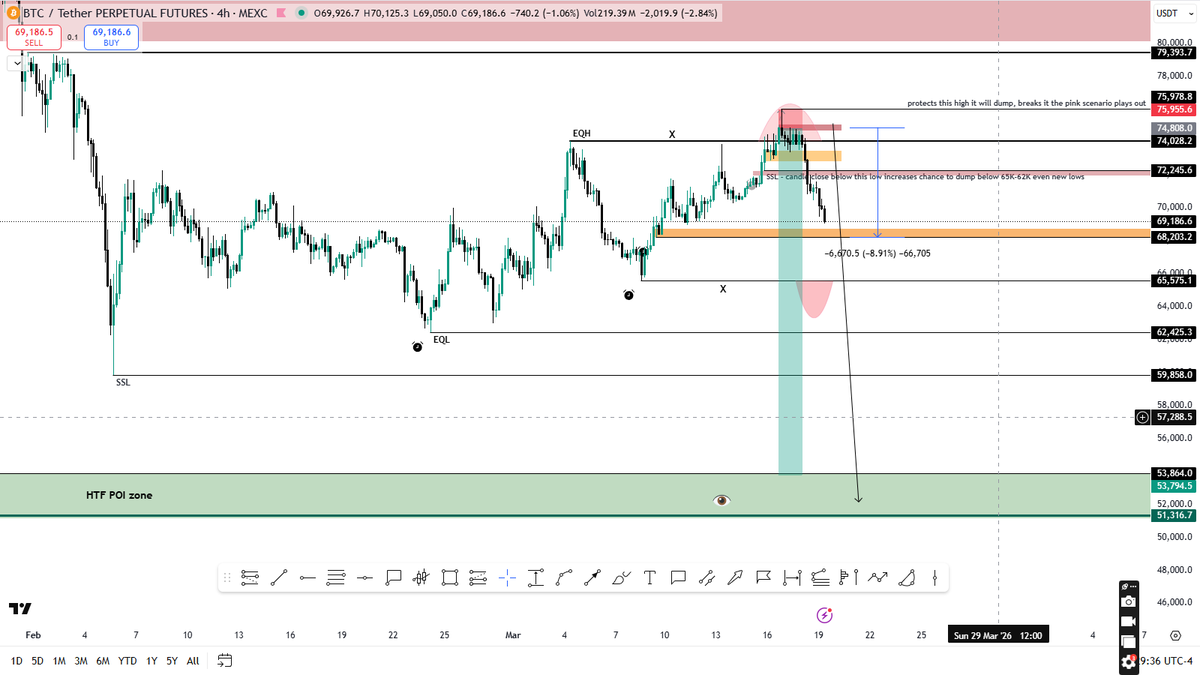Click the alarm clock icon near EQL
Screen dimensions: 1200x675
[x=417, y=346]
